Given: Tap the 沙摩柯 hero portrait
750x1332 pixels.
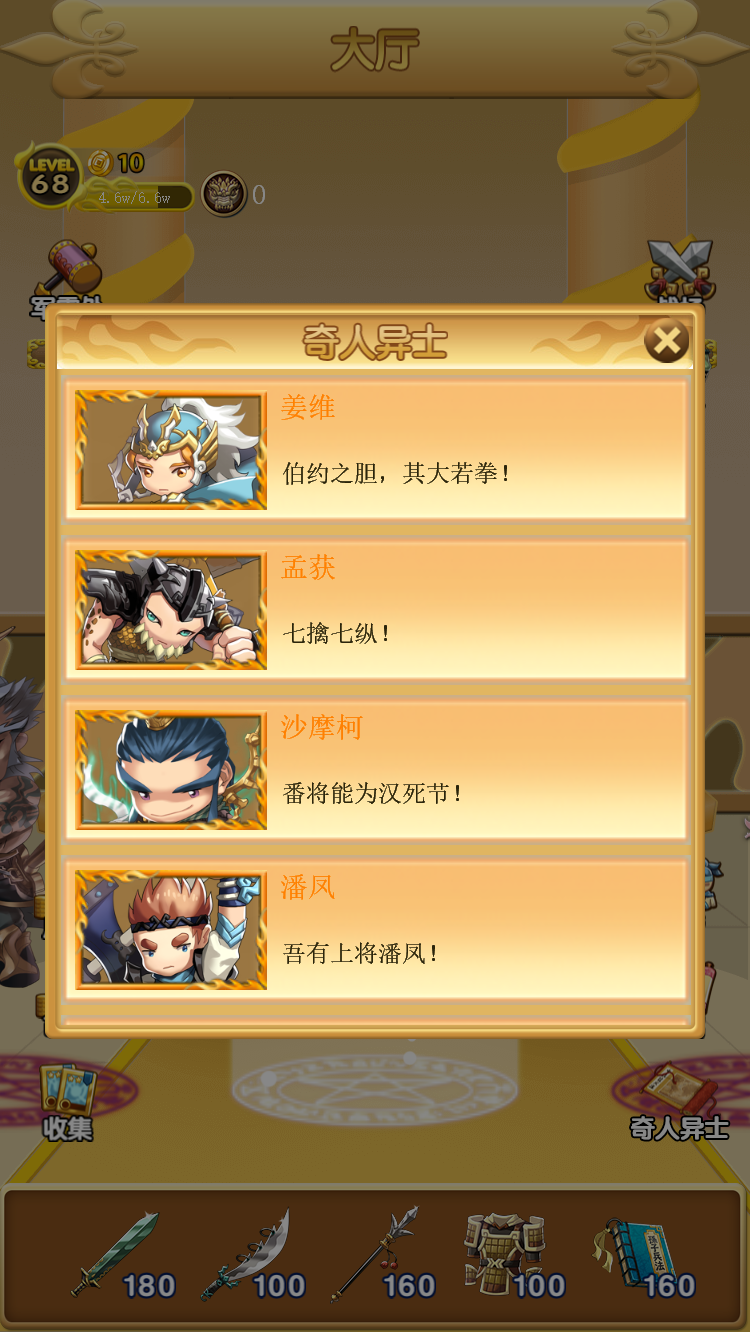Looking at the screenshot, I should pos(171,770).
